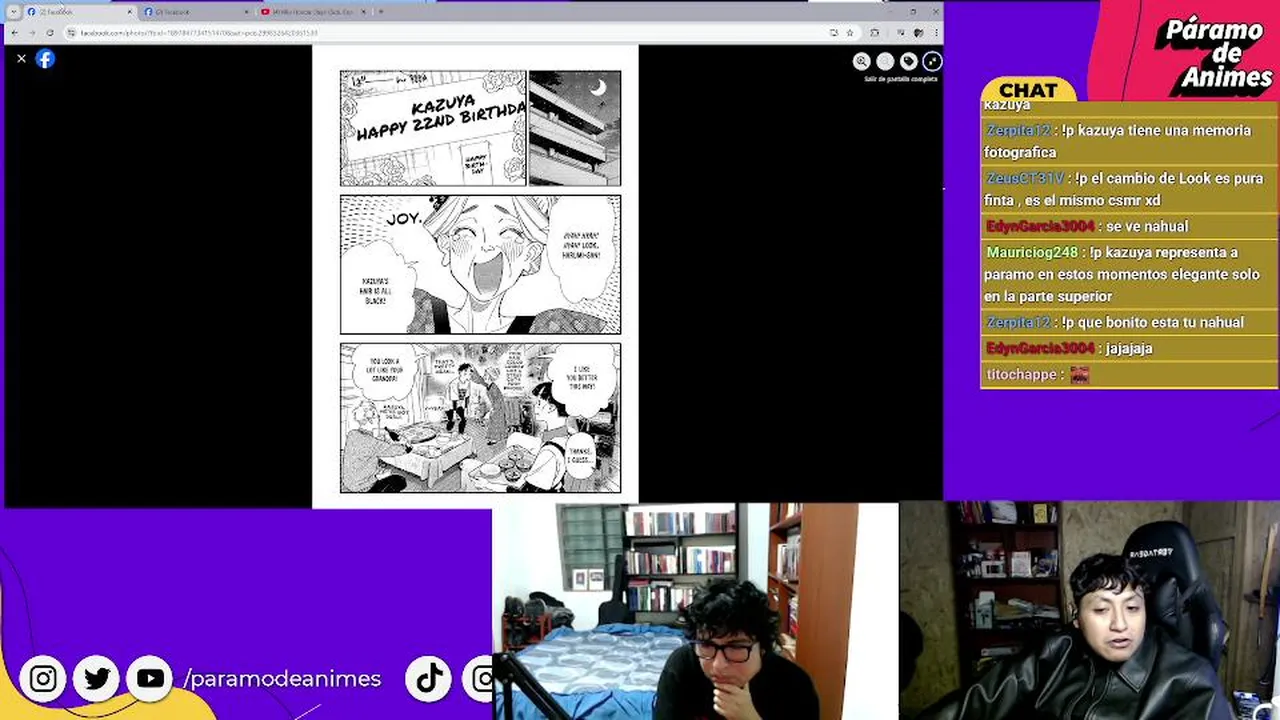The image size is (1280, 720).
Task: Open the Chrome extensions menu
Action: tap(875, 32)
